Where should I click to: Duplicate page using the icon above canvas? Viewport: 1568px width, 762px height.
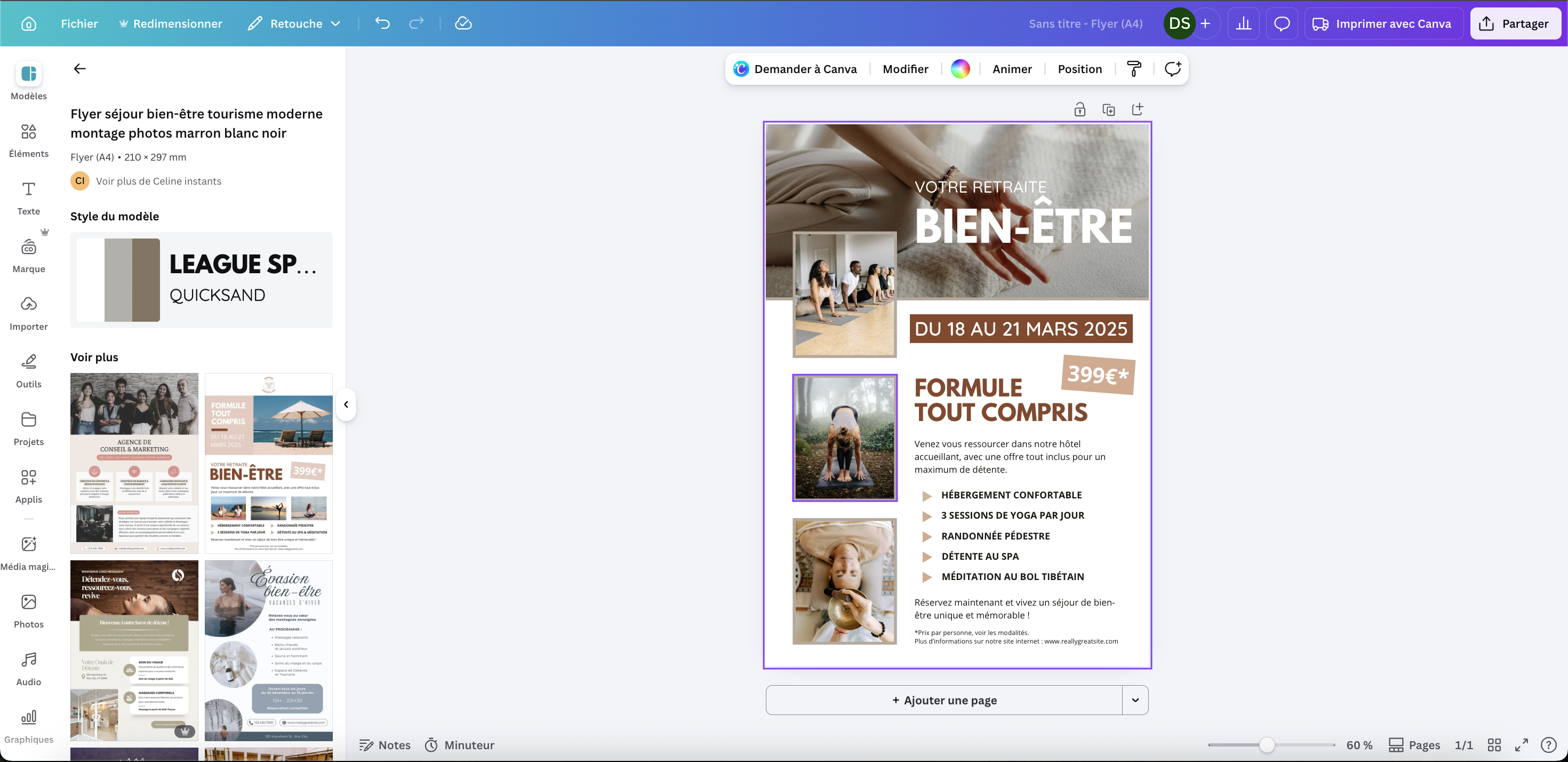[x=1108, y=109]
